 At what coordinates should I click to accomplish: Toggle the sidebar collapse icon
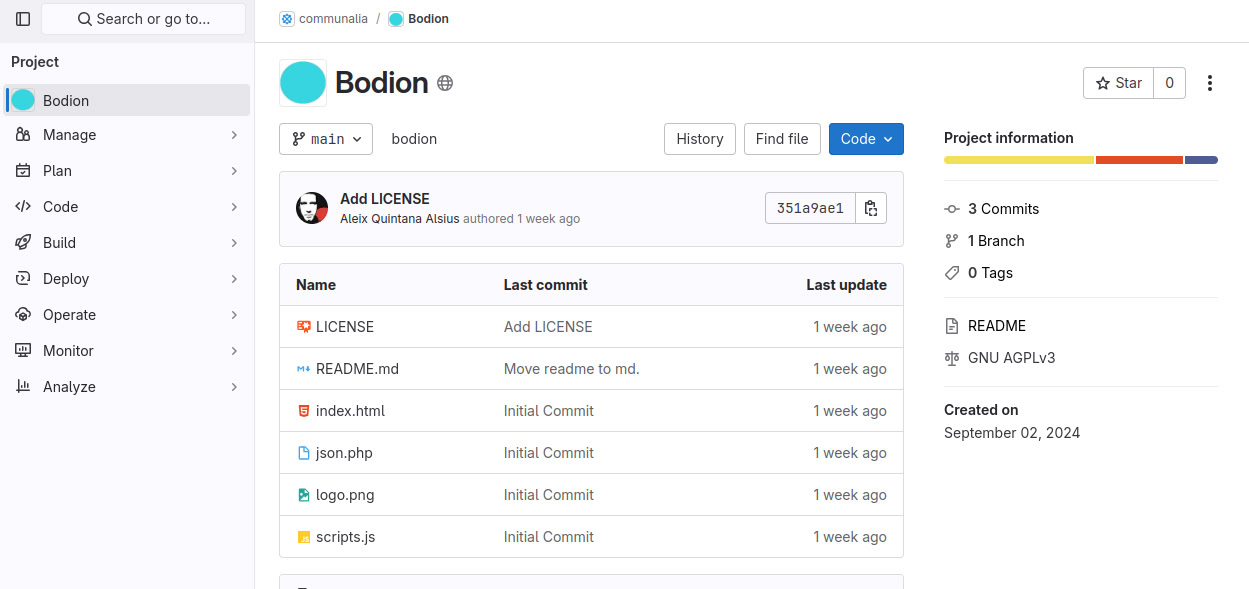[23, 19]
